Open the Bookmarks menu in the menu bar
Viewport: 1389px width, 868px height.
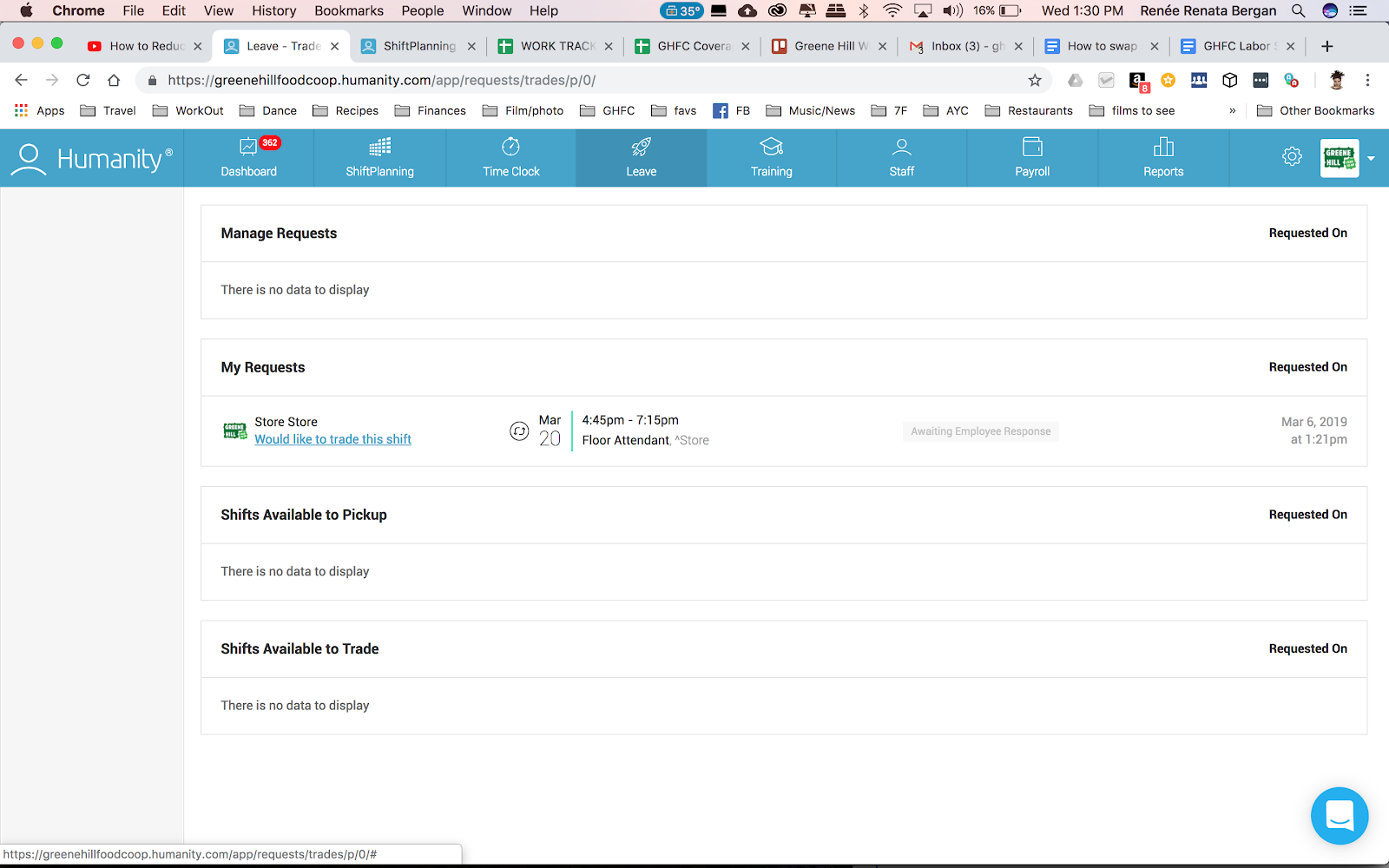click(349, 10)
